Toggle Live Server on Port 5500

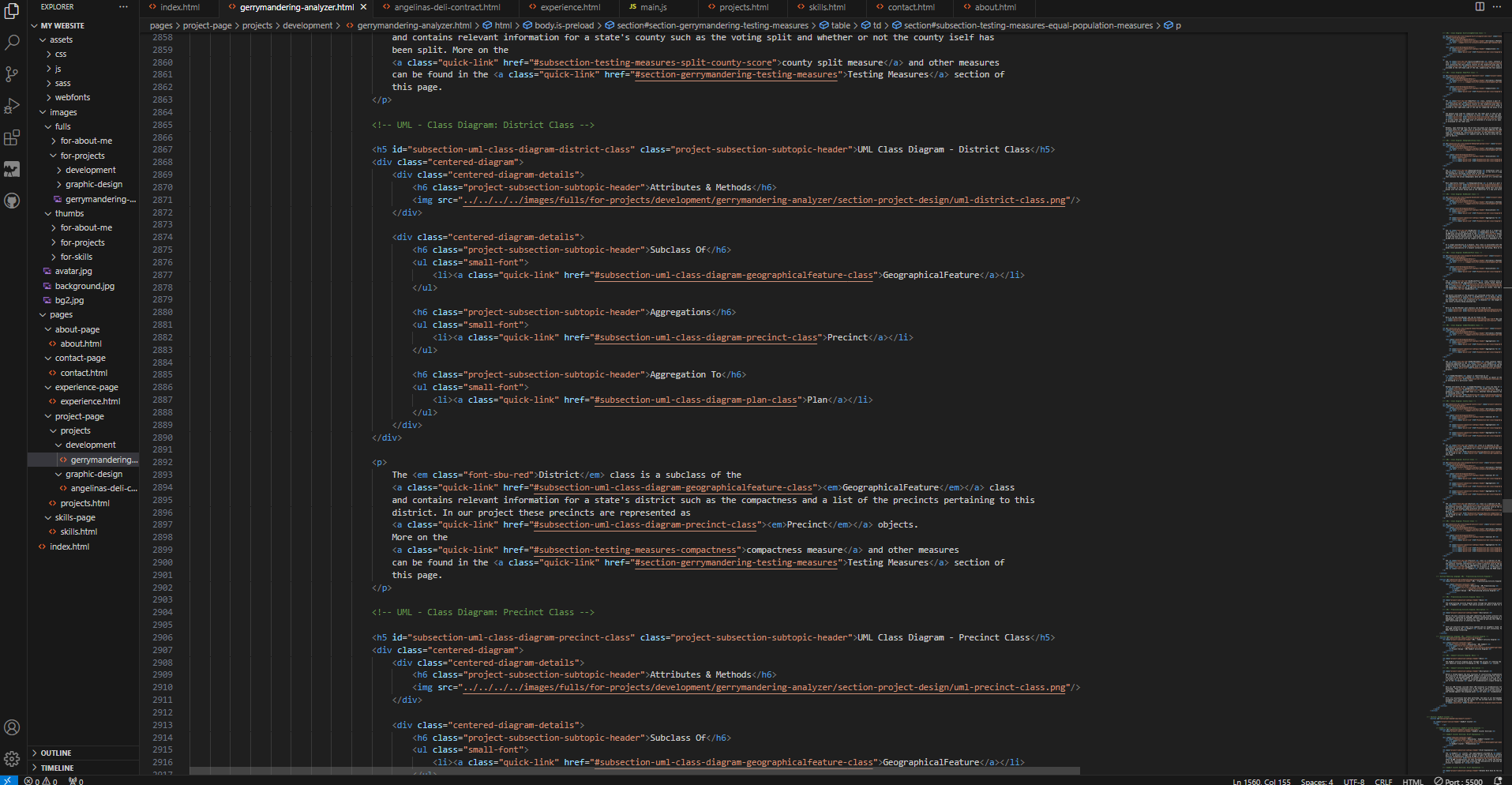click(1459, 781)
